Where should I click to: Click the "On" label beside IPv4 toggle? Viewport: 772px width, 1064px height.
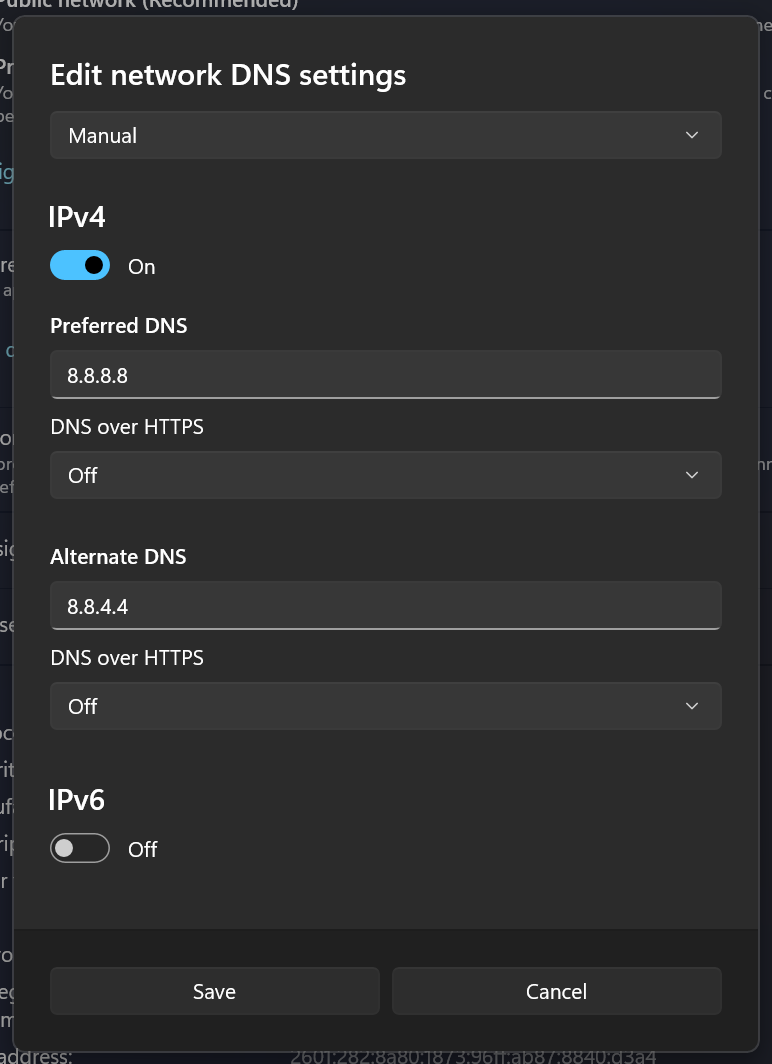pyautogui.click(x=142, y=267)
